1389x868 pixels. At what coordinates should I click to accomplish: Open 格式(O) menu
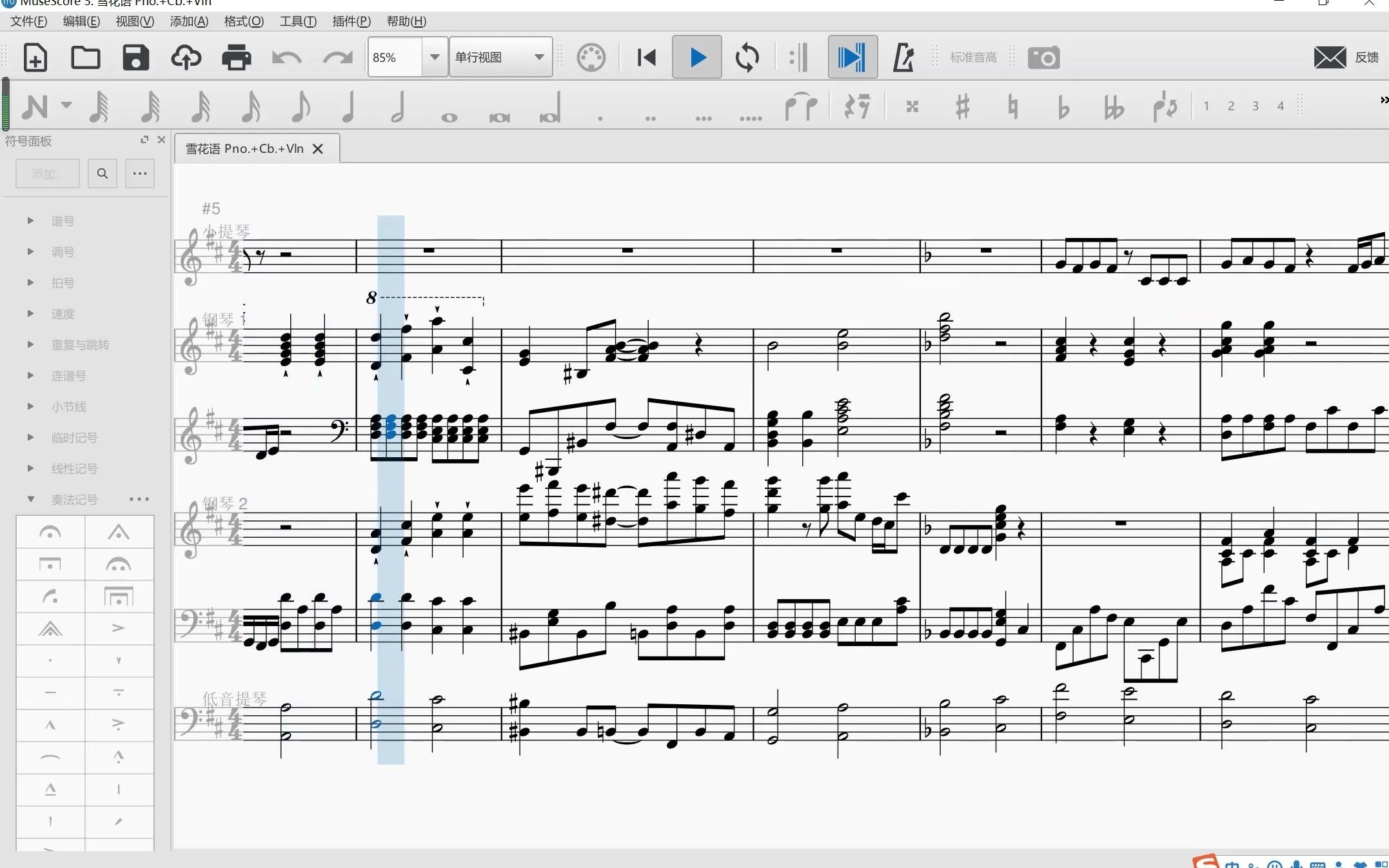click(244, 21)
